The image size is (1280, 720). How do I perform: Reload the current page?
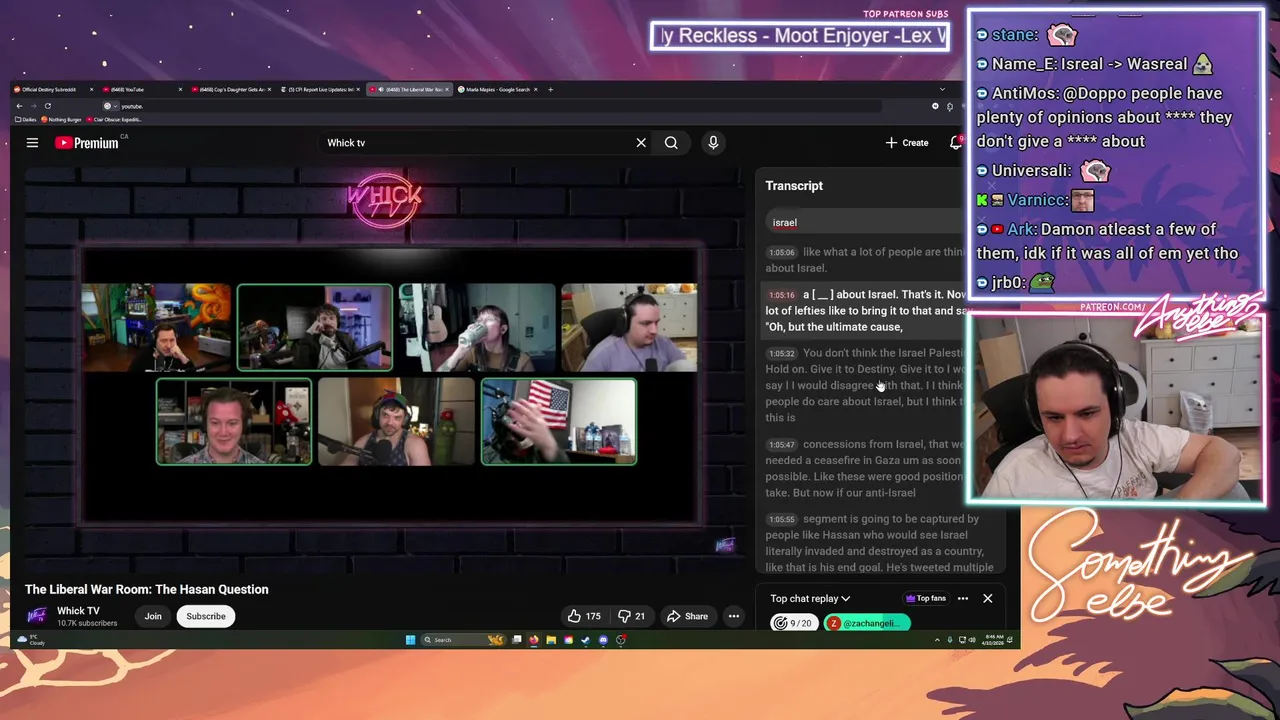(x=47, y=106)
